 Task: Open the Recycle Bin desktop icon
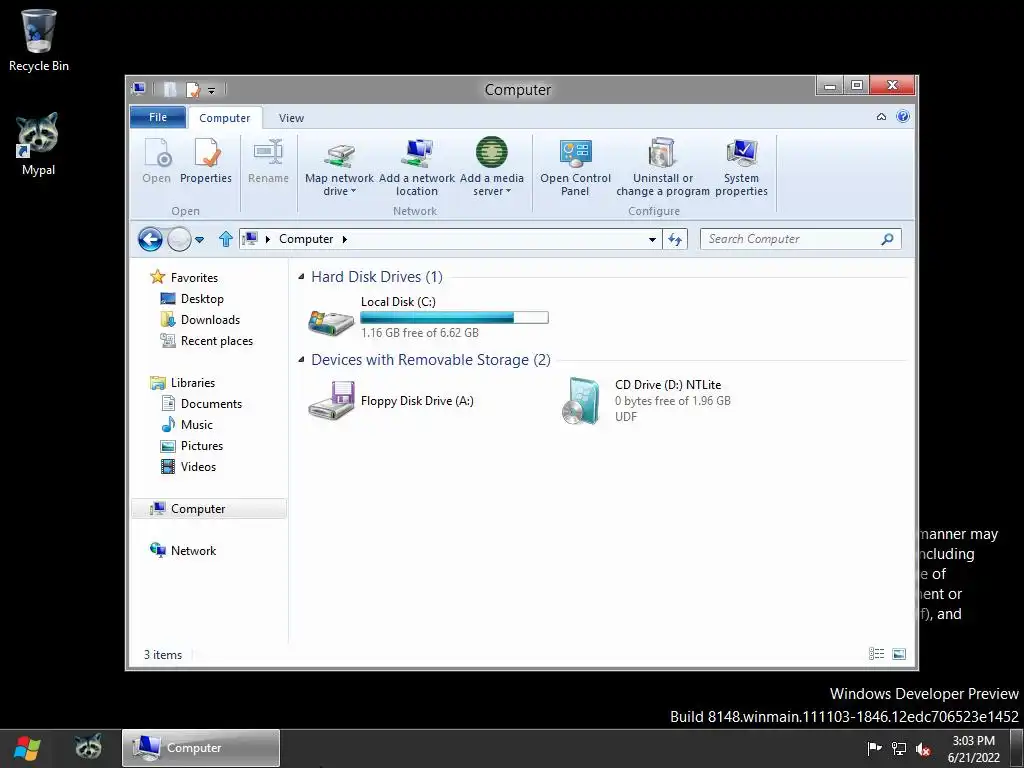(39, 40)
